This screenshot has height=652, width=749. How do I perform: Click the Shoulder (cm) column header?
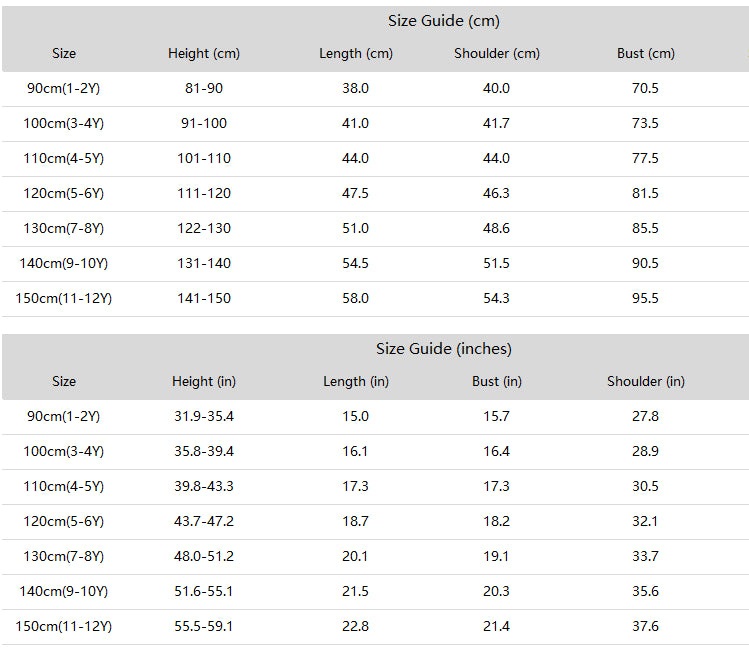click(x=497, y=53)
